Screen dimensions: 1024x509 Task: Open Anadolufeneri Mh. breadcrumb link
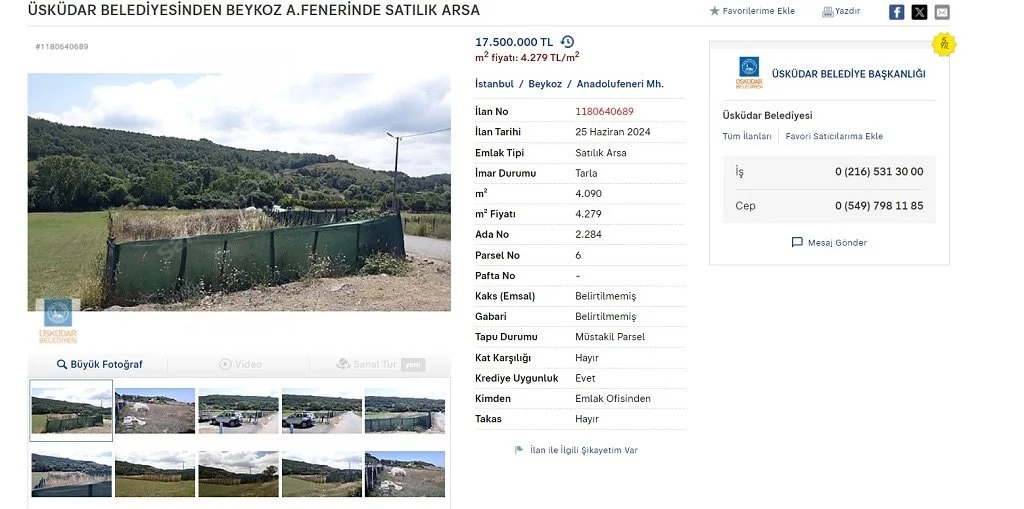pyautogui.click(x=620, y=84)
